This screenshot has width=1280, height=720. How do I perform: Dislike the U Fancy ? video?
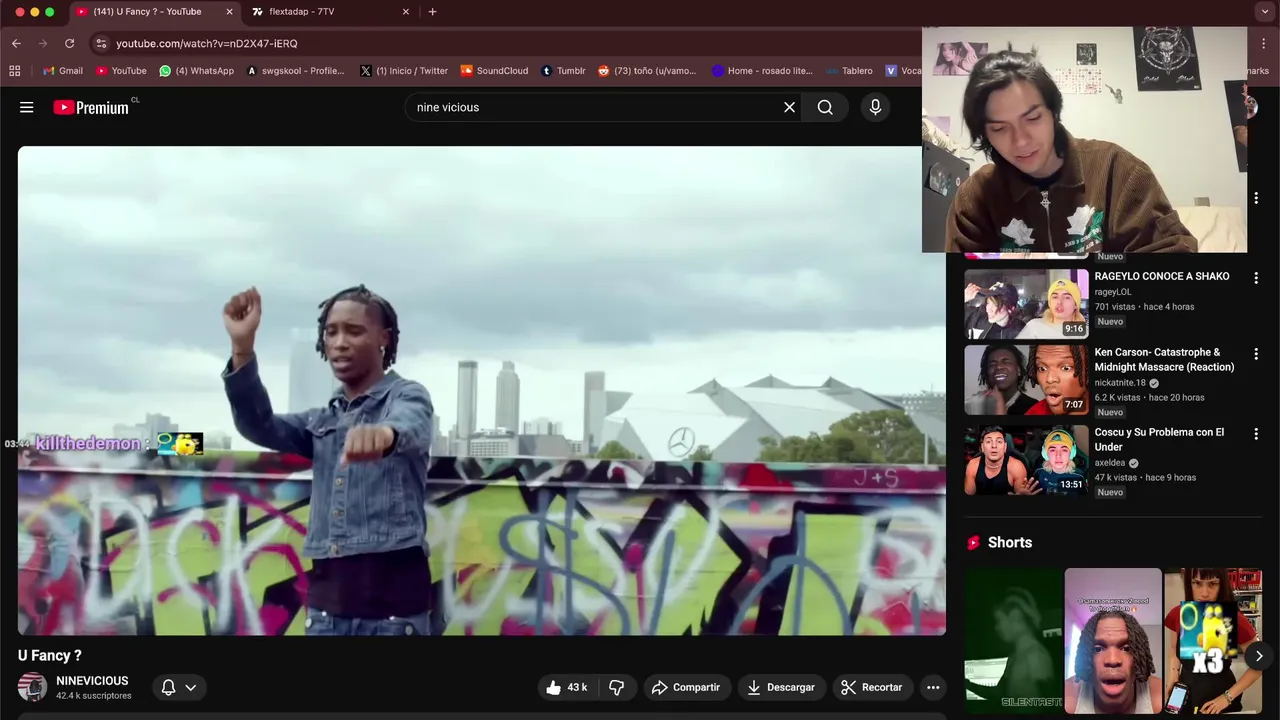(616, 687)
